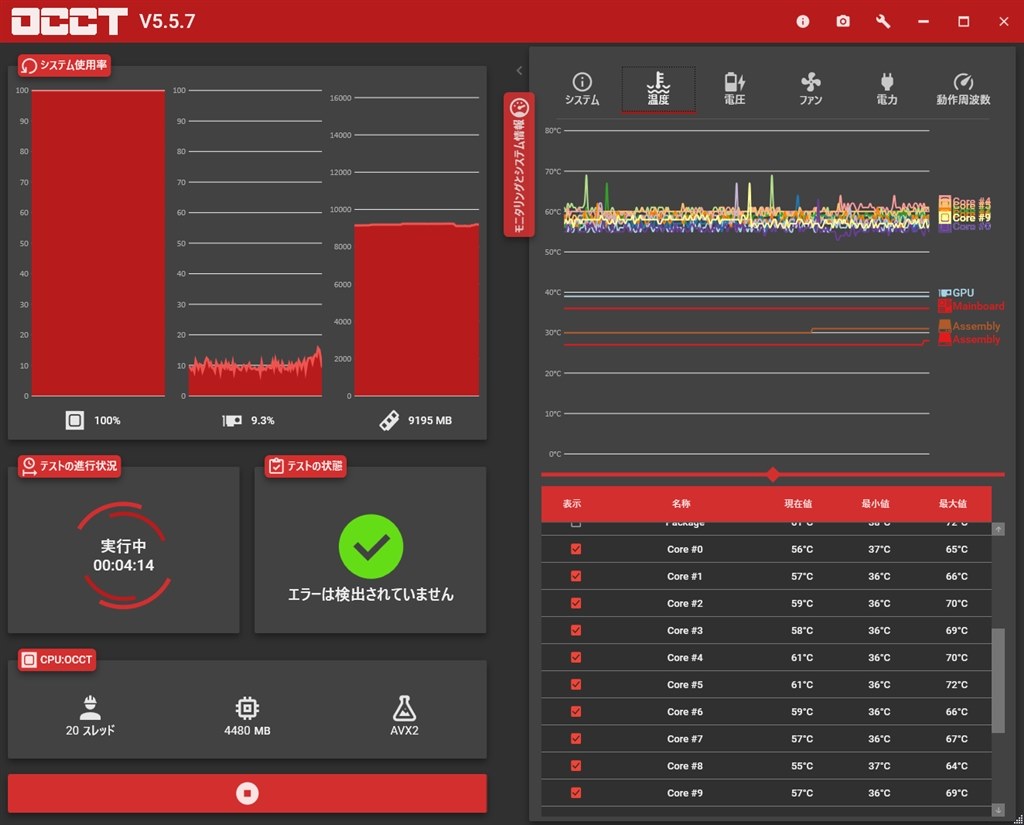The height and width of the screenshot is (825, 1024).
Task: Uncheck the Core #3 display checkbox
Action: tap(575, 630)
